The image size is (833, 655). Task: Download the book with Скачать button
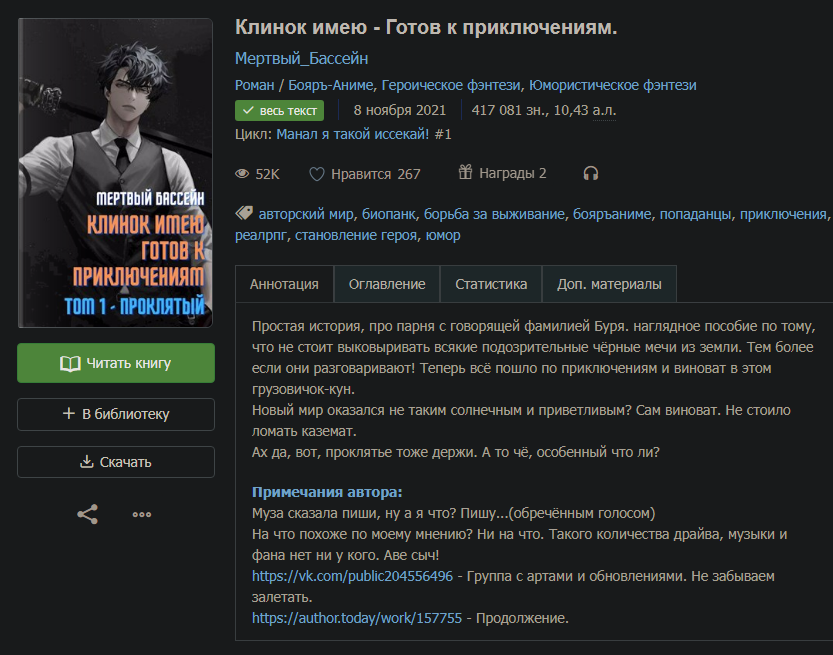click(116, 462)
